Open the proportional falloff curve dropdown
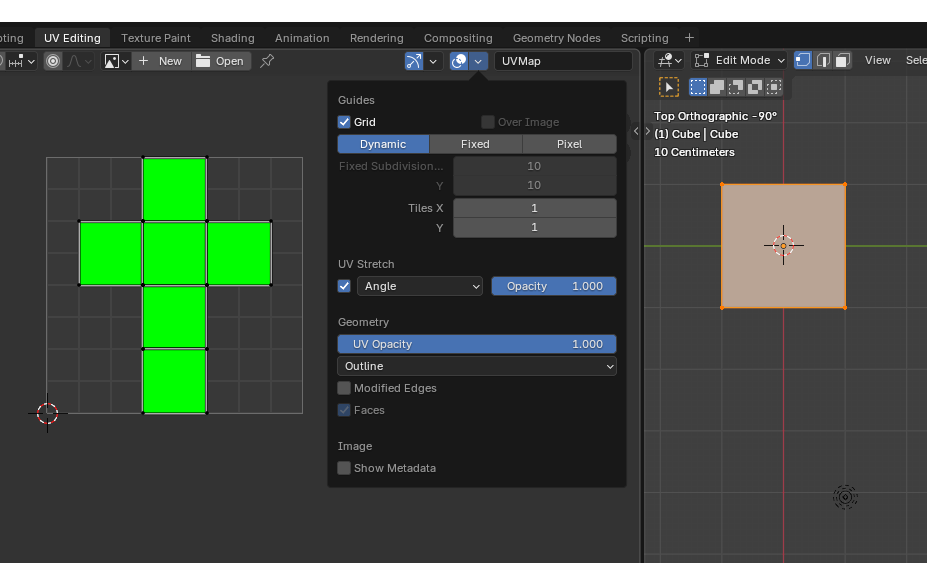 point(79,61)
